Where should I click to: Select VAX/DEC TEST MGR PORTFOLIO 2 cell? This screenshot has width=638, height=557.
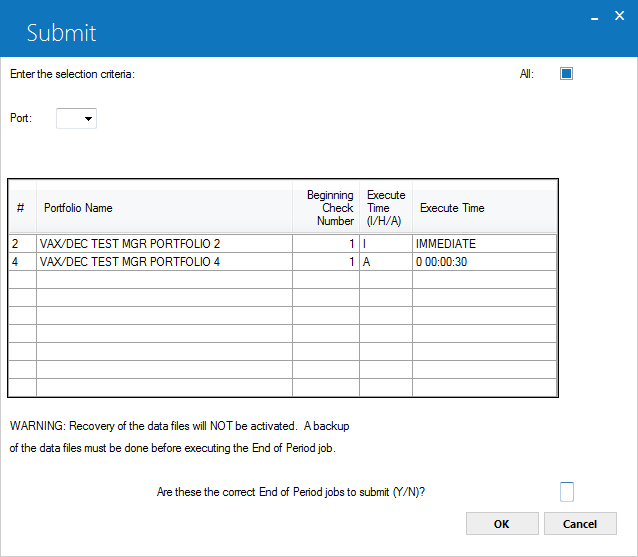164,244
